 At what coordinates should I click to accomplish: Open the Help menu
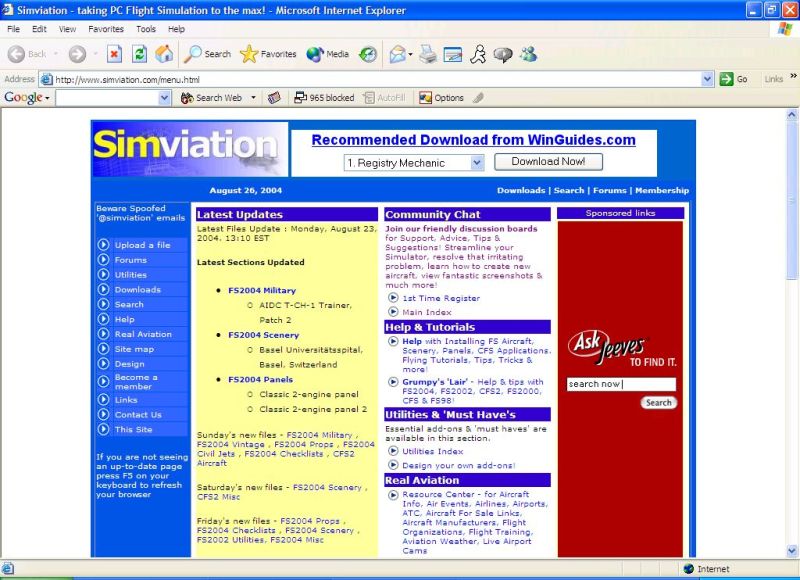coord(177,29)
